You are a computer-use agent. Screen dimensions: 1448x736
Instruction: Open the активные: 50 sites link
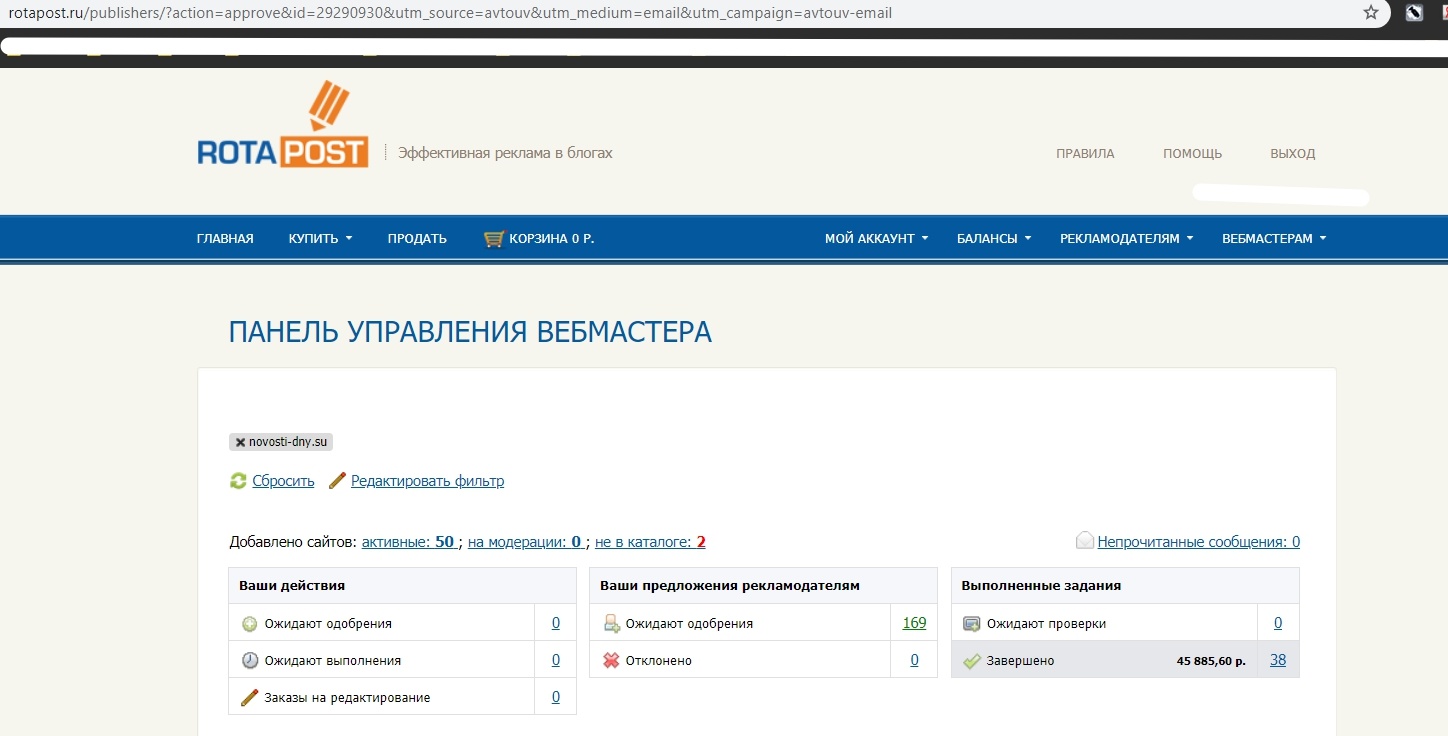[409, 542]
